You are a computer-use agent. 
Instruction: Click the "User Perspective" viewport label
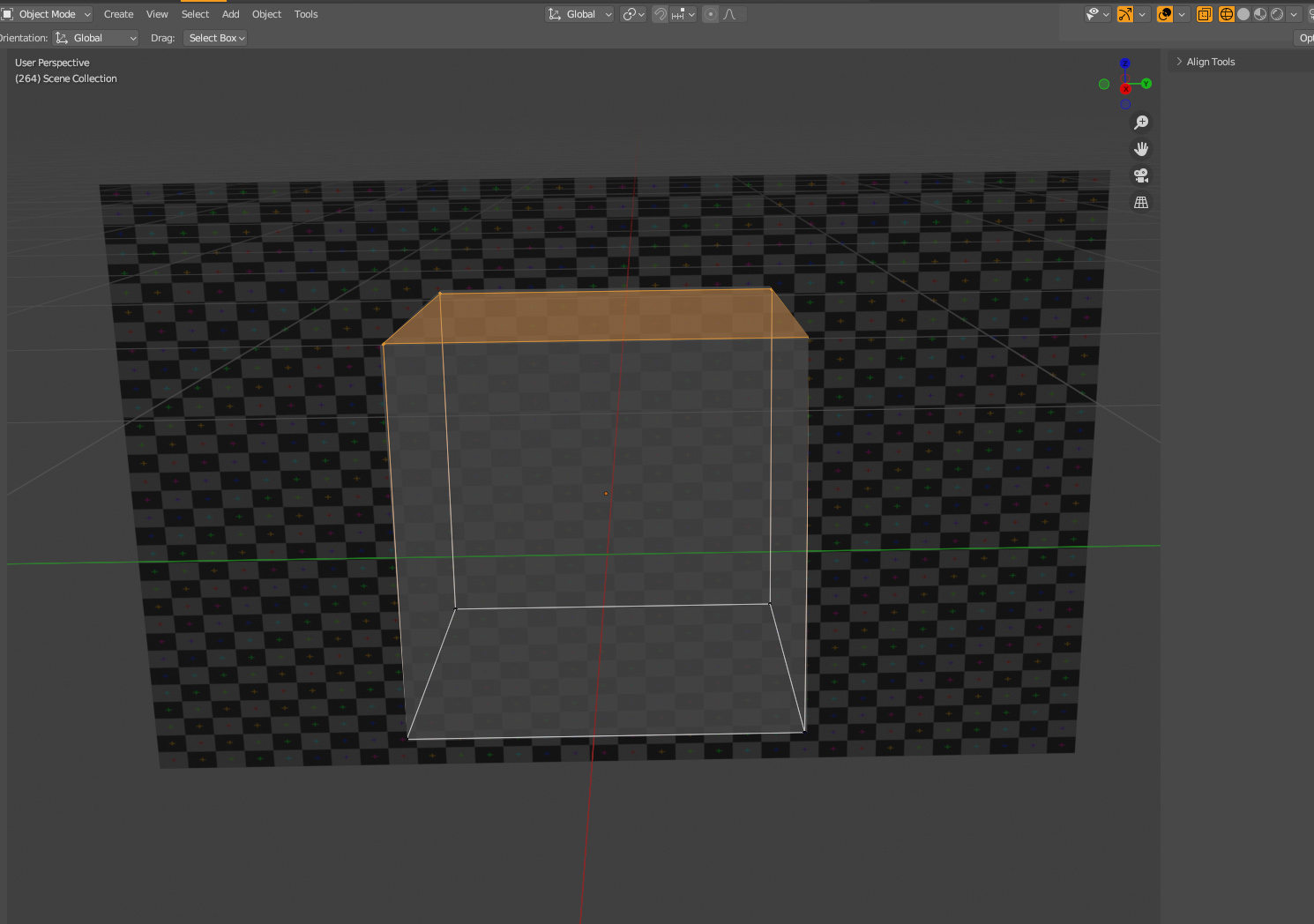(52, 63)
